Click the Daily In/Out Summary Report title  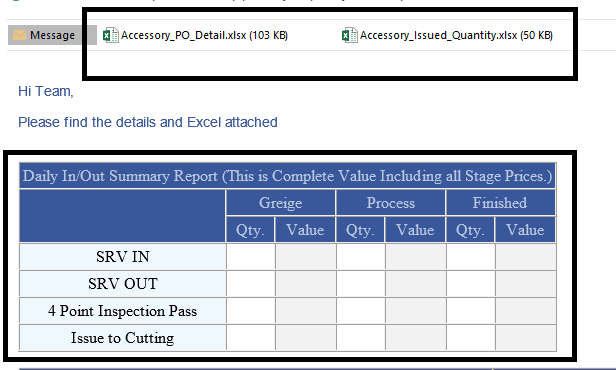(x=288, y=176)
